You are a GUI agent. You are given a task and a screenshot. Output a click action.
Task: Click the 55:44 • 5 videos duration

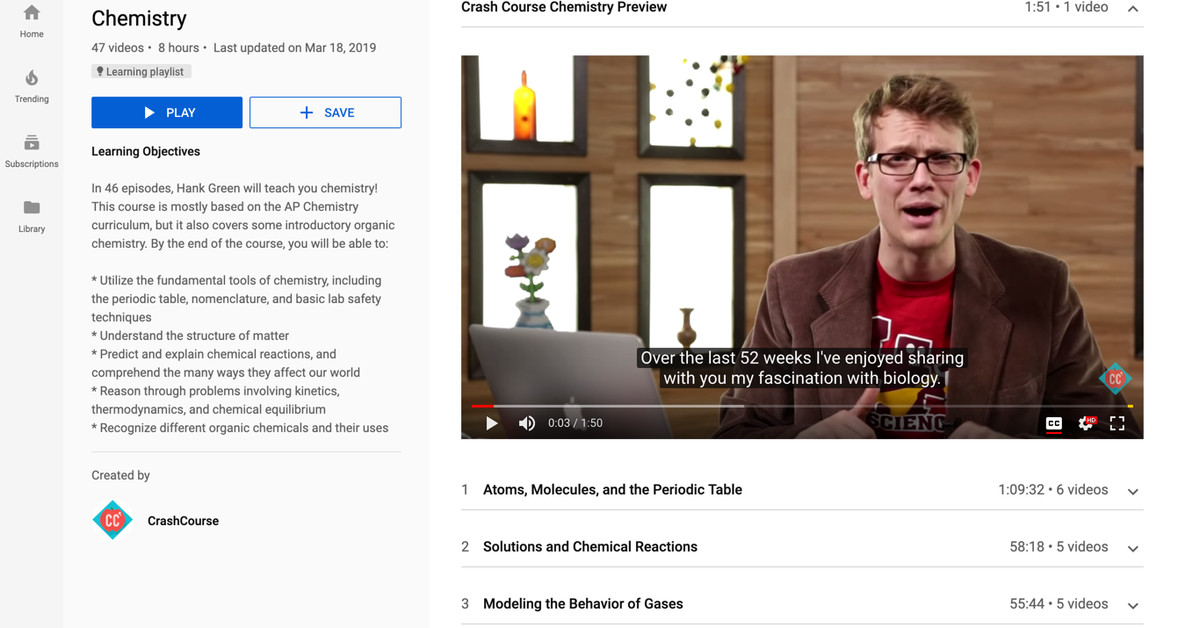[x=1059, y=604]
